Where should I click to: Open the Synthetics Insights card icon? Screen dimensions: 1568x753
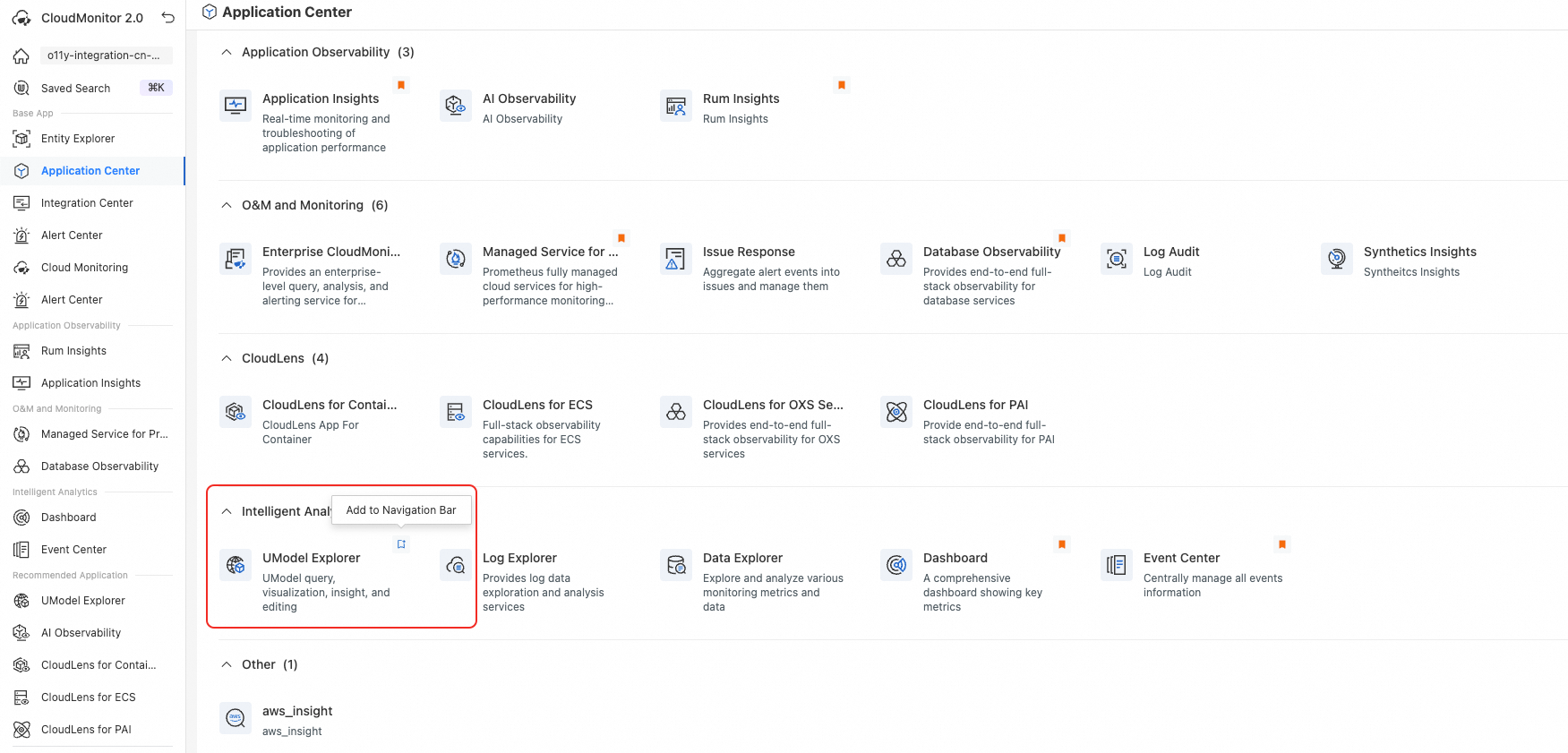pos(1337,259)
